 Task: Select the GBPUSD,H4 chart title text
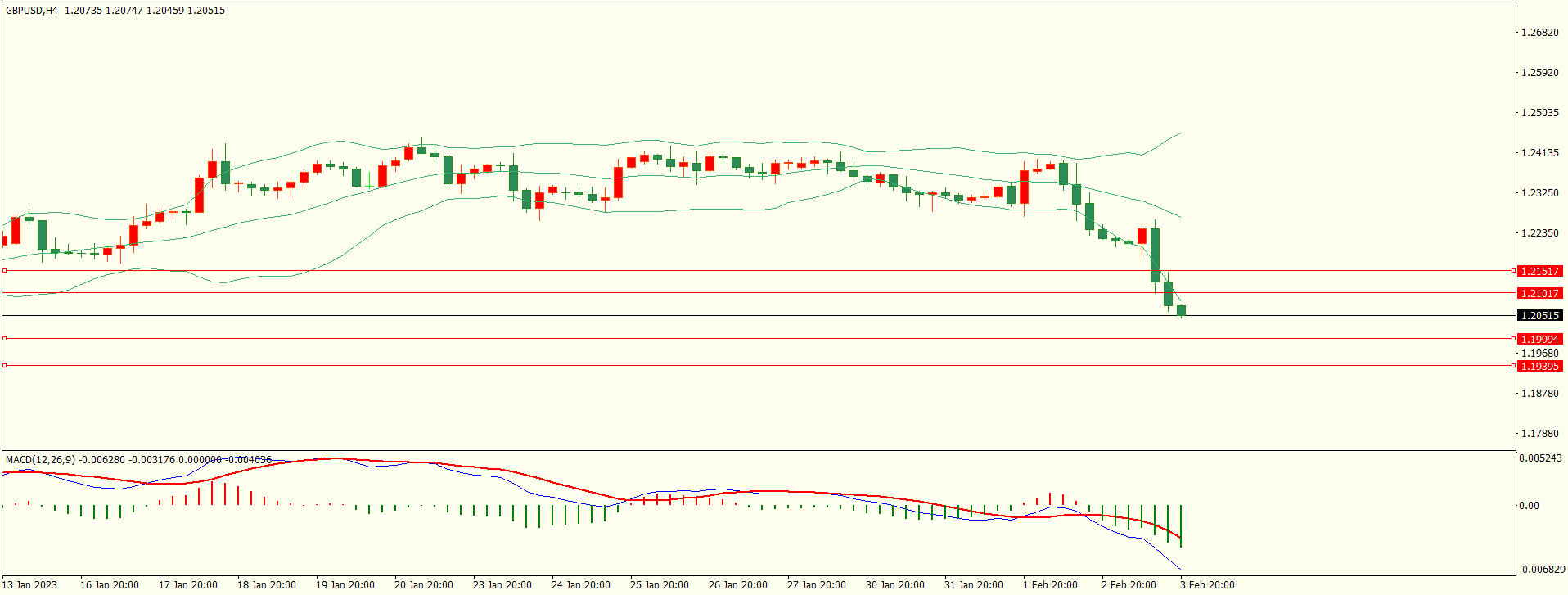pos(32,11)
